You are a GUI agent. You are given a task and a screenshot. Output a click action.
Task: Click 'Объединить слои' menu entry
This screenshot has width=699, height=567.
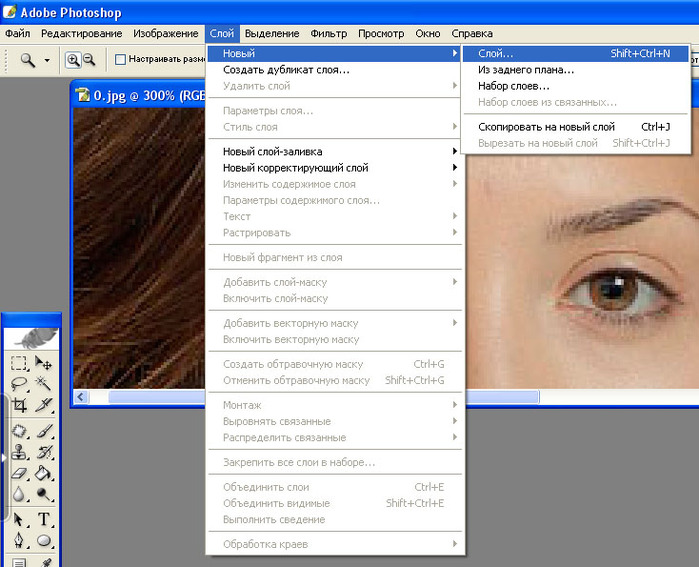[335, 487]
